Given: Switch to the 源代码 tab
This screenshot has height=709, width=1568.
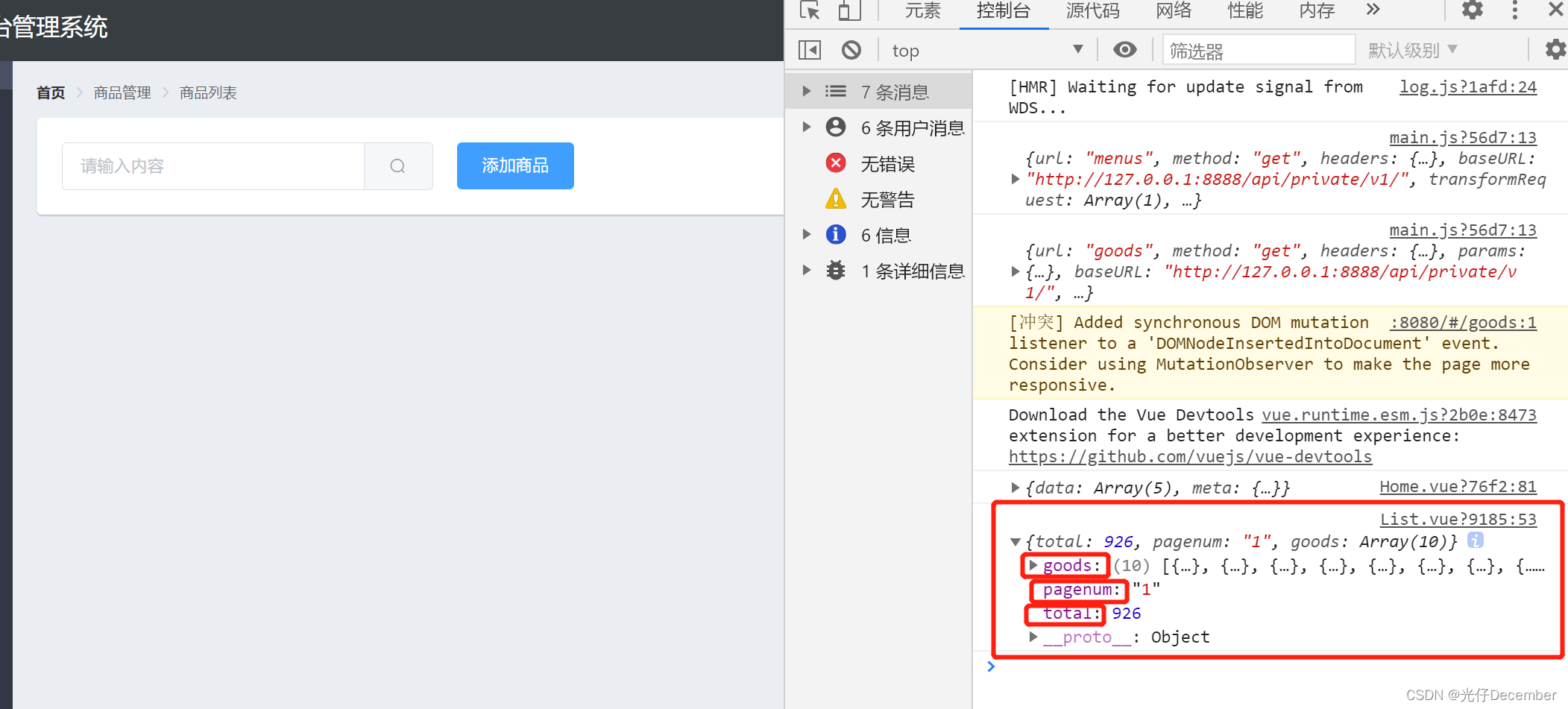Looking at the screenshot, I should click(1092, 10).
